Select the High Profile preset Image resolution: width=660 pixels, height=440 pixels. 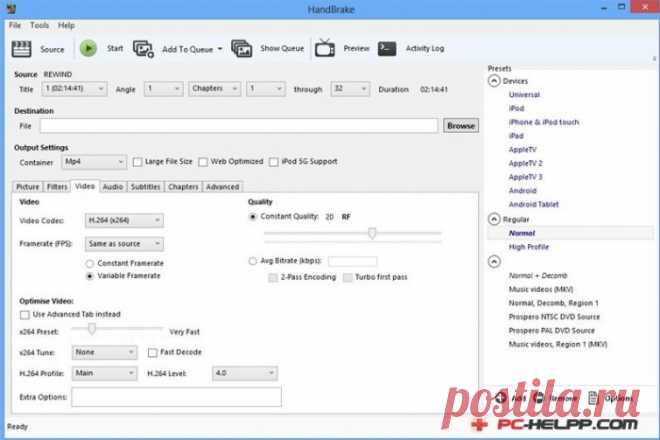point(529,247)
